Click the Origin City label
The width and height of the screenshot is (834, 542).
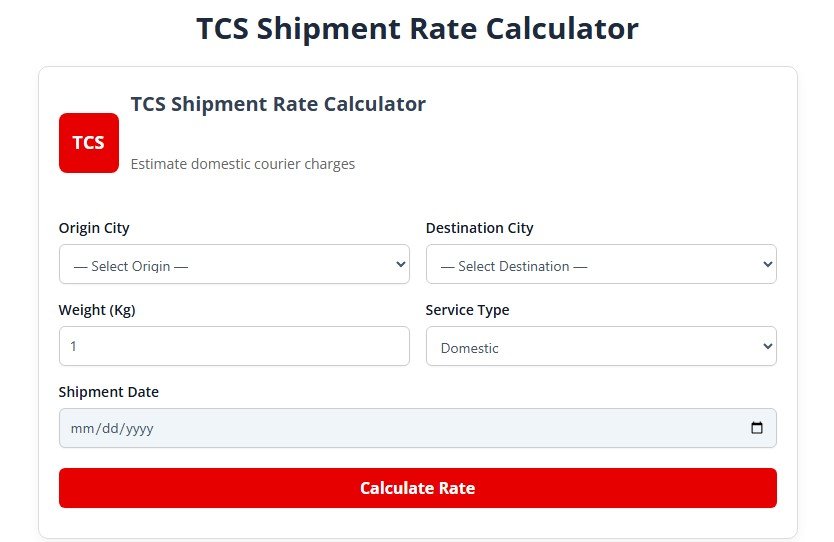(x=94, y=228)
